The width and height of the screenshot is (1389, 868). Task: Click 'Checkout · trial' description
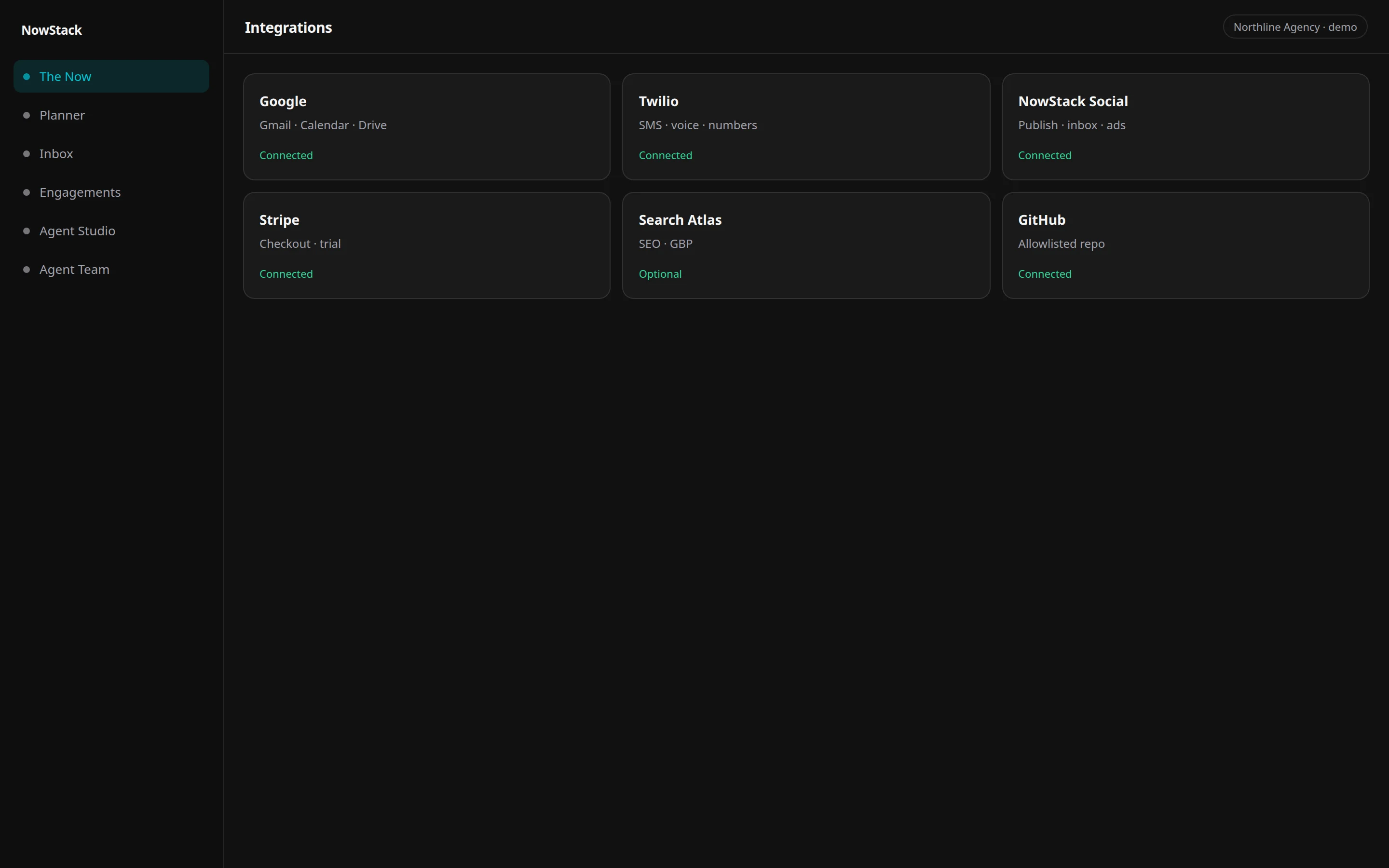(300, 244)
